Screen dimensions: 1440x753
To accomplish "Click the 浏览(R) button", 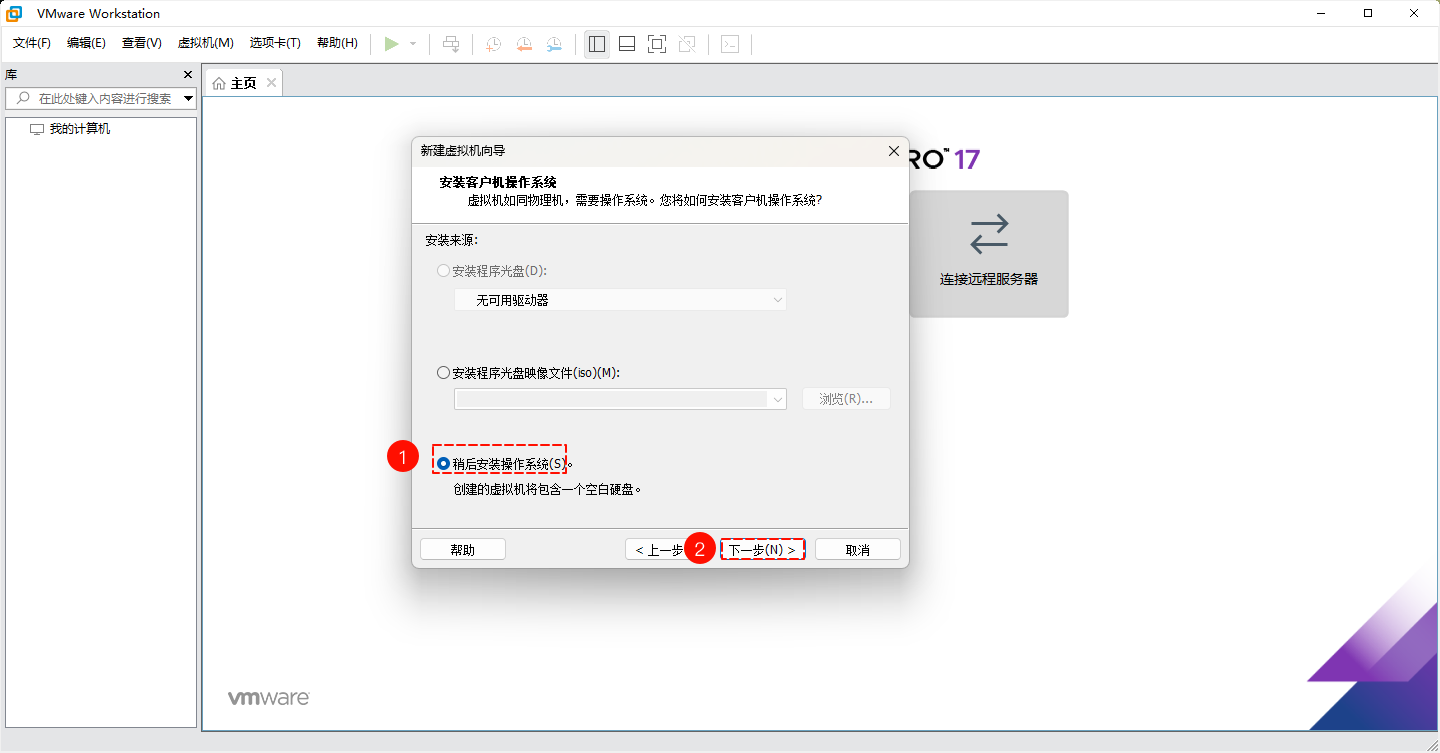I will click(845, 398).
